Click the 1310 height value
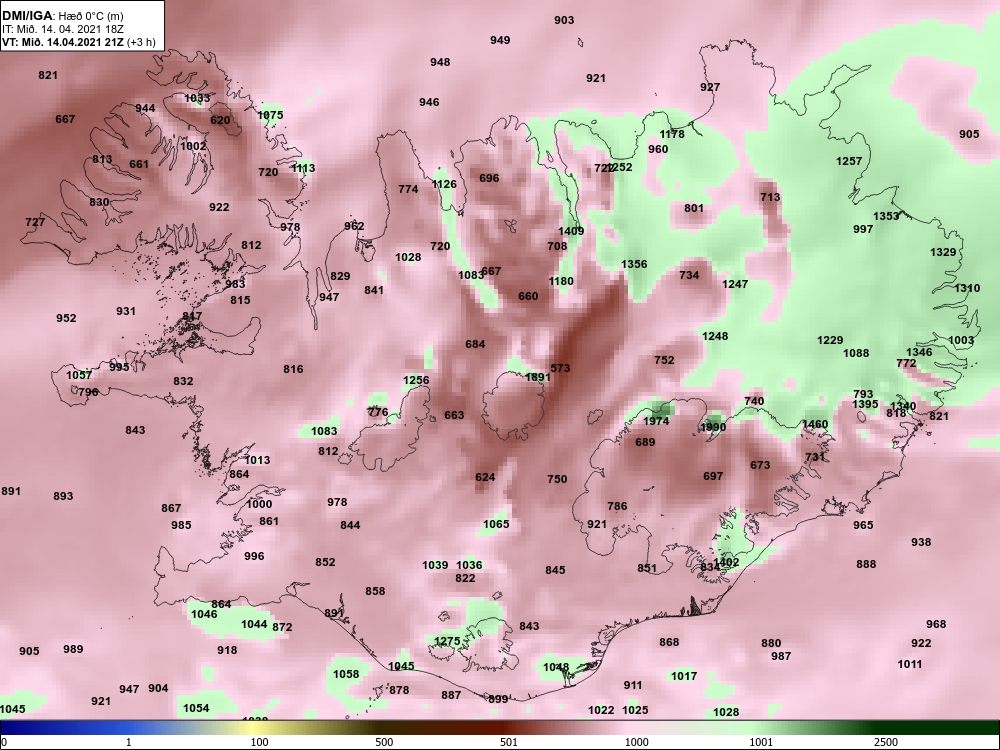 967,288
